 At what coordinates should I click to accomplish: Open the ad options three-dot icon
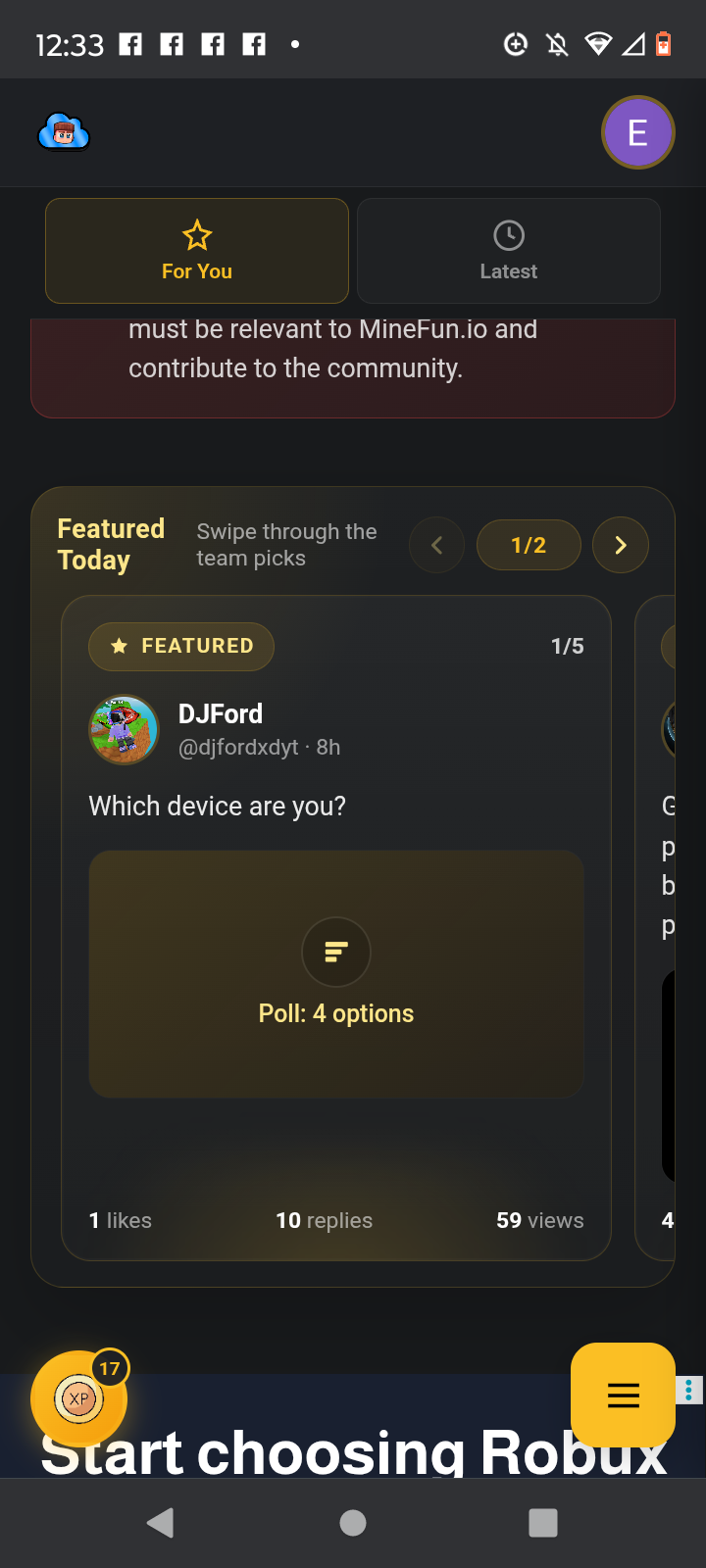click(689, 1390)
